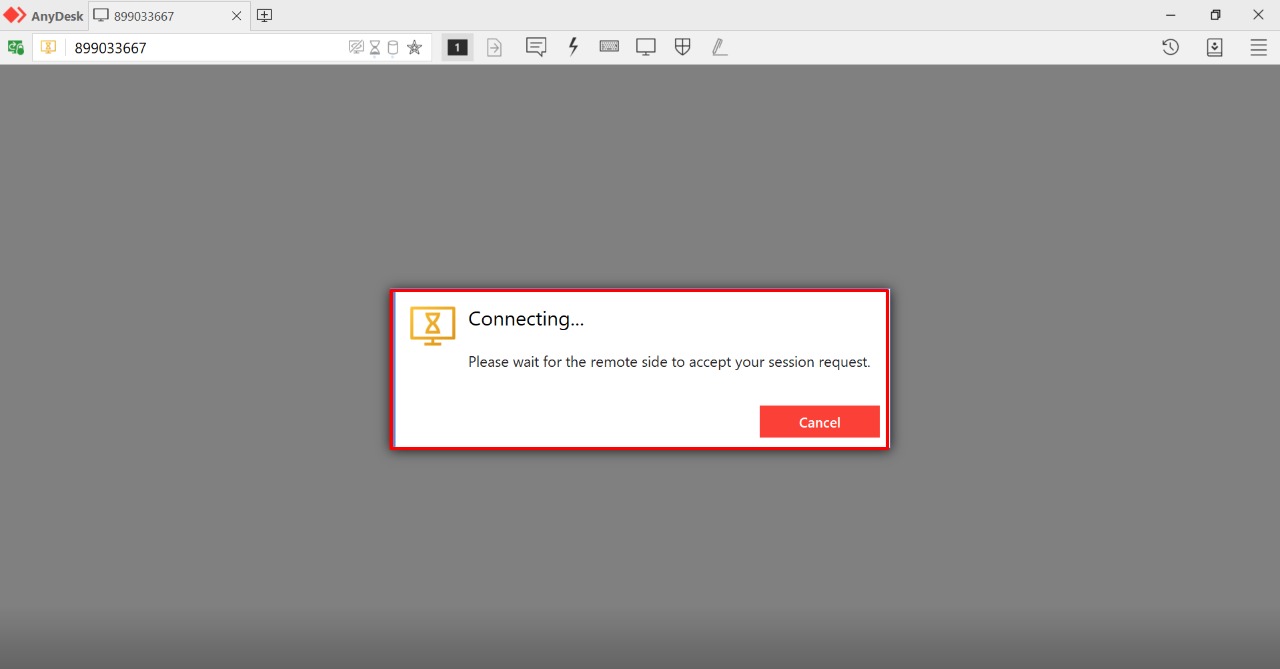Open the AnyDesk home tab

[44, 15]
